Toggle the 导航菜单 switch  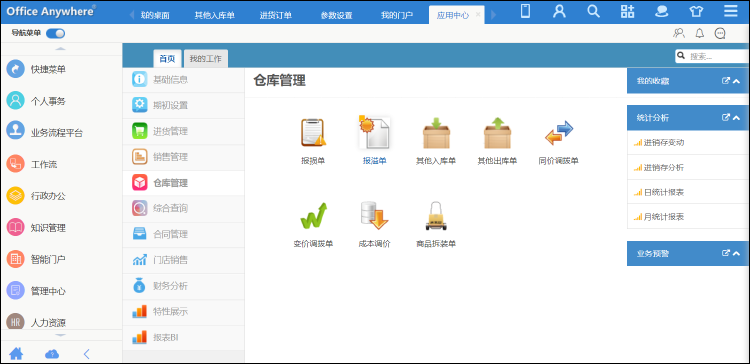point(55,33)
